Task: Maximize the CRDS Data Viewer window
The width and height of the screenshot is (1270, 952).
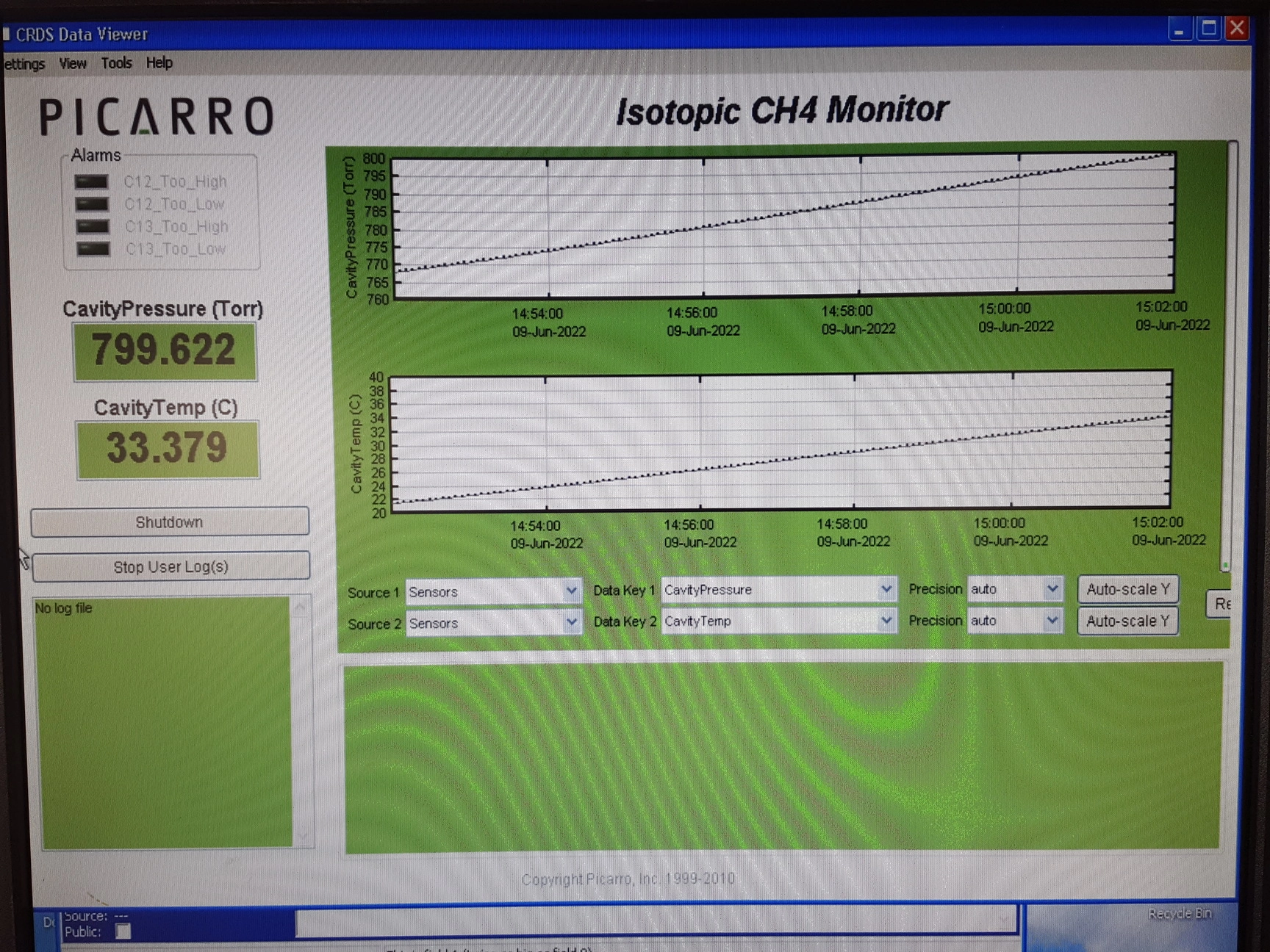Action: 1208,29
